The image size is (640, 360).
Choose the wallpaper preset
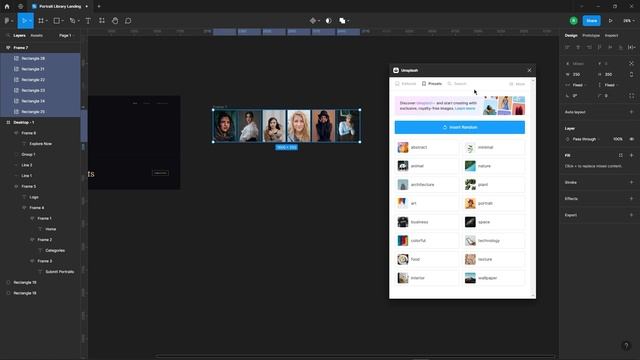494,278
